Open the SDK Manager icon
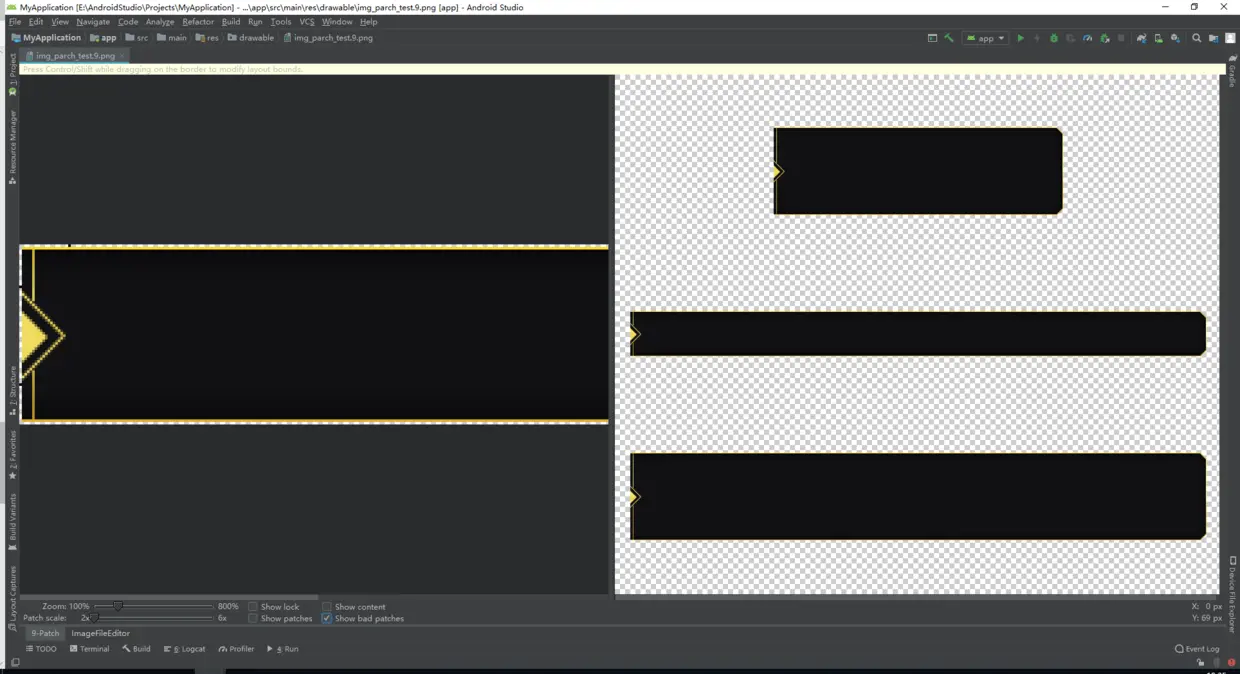Image resolution: width=1240 pixels, height=674 pixels. click(x=1176, y=38)
